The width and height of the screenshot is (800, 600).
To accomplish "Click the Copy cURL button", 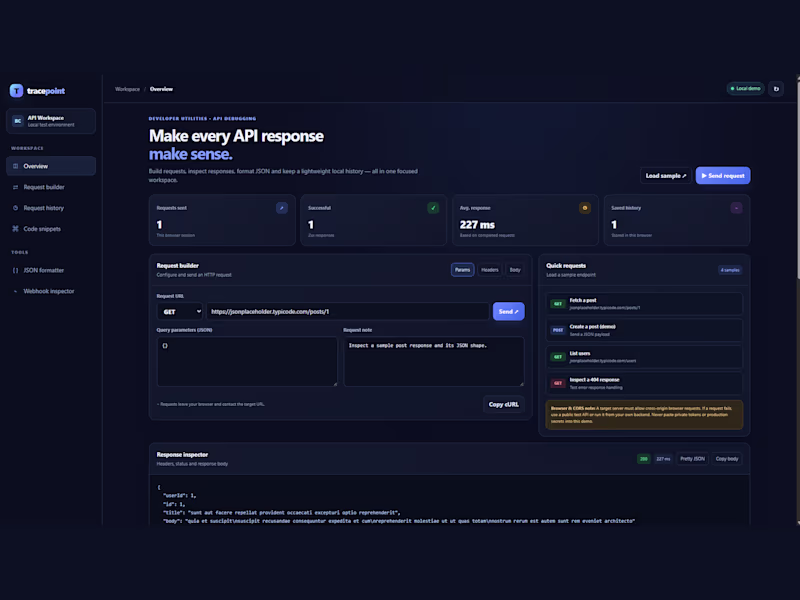I will [x=503, y=405].
